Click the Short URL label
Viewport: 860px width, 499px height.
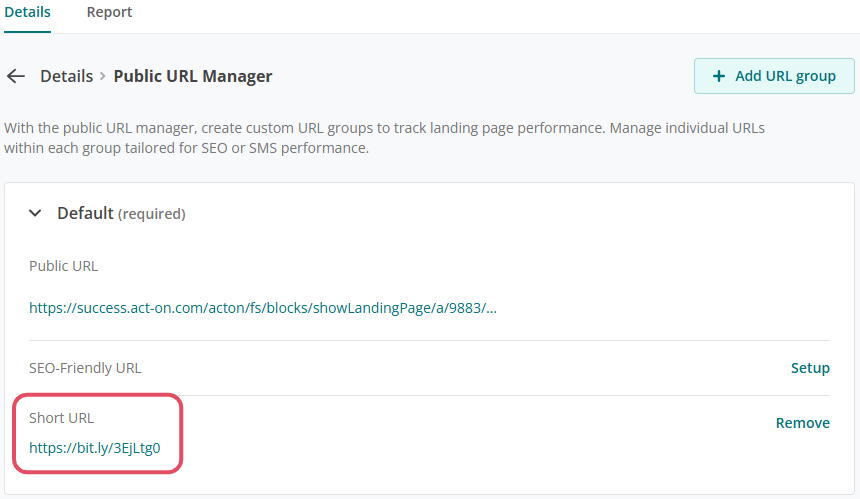(x=61, y=418)
